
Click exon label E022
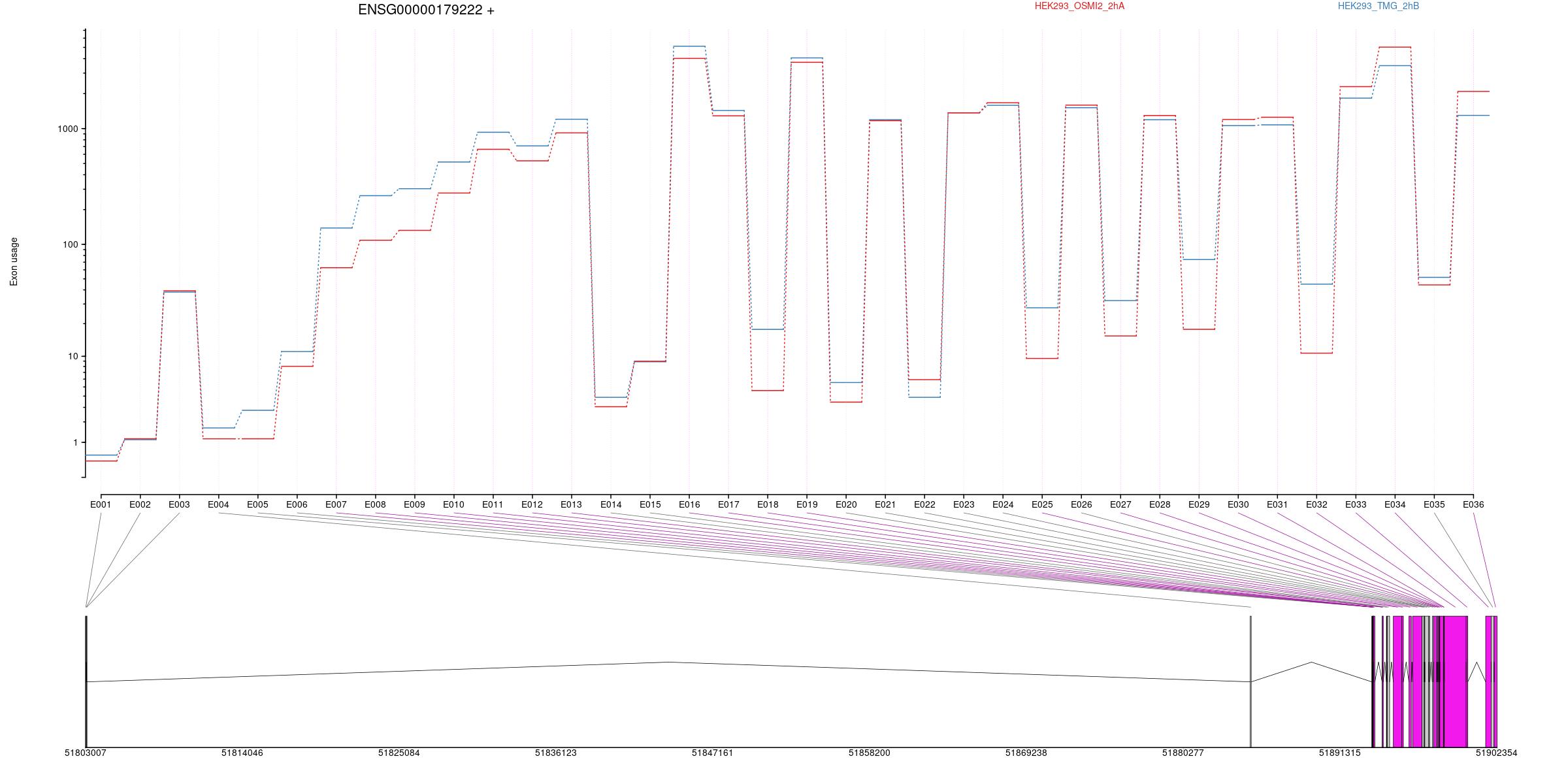pos(924,504)
